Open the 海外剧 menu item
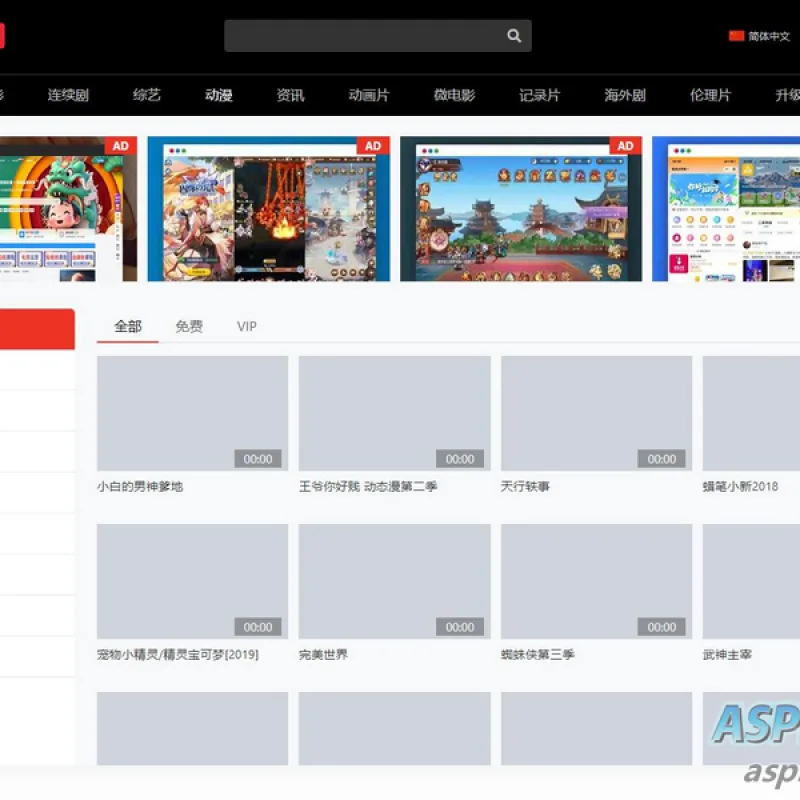 point(625,95)
